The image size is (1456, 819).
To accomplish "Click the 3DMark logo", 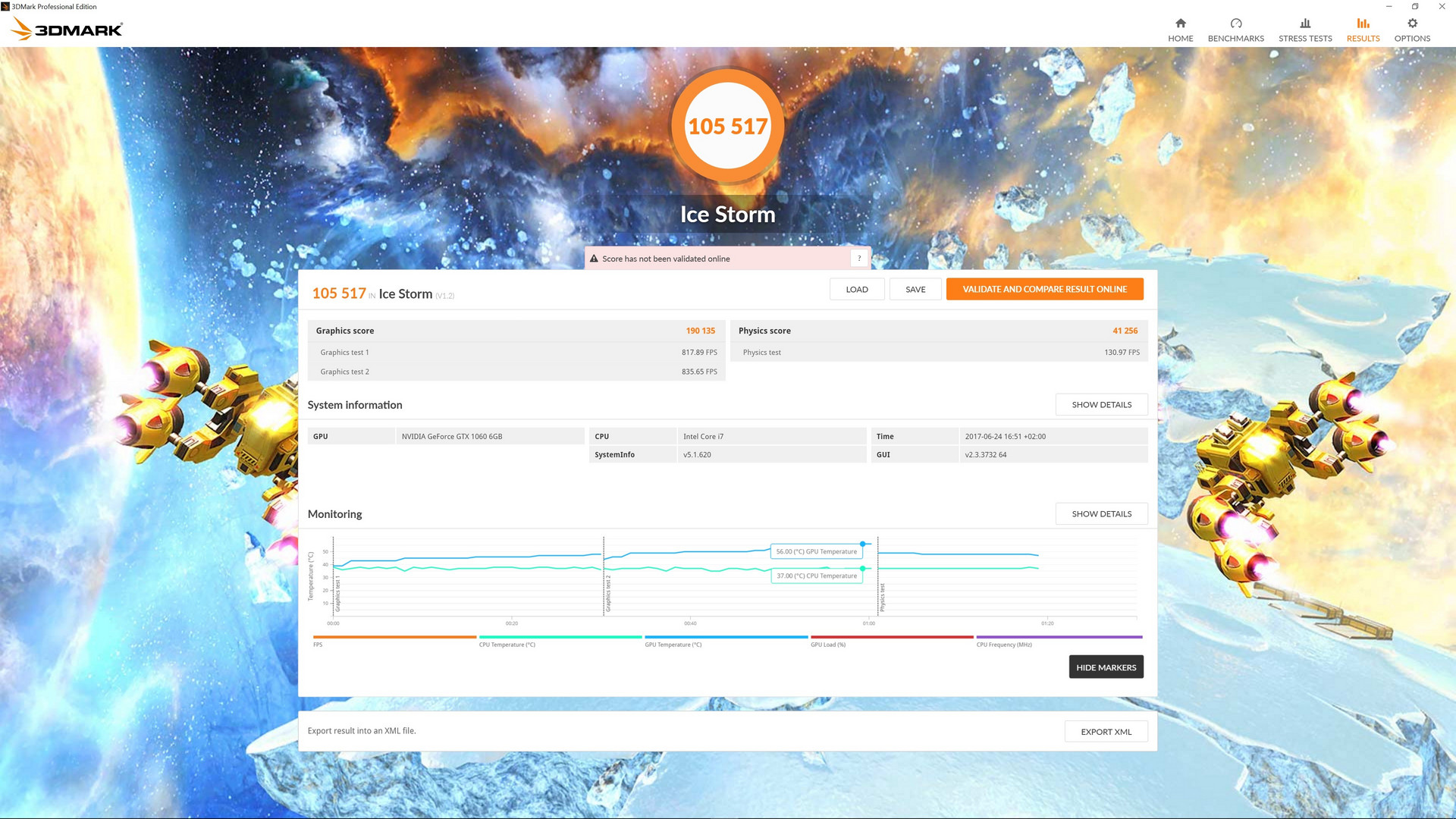I will 67,30.
